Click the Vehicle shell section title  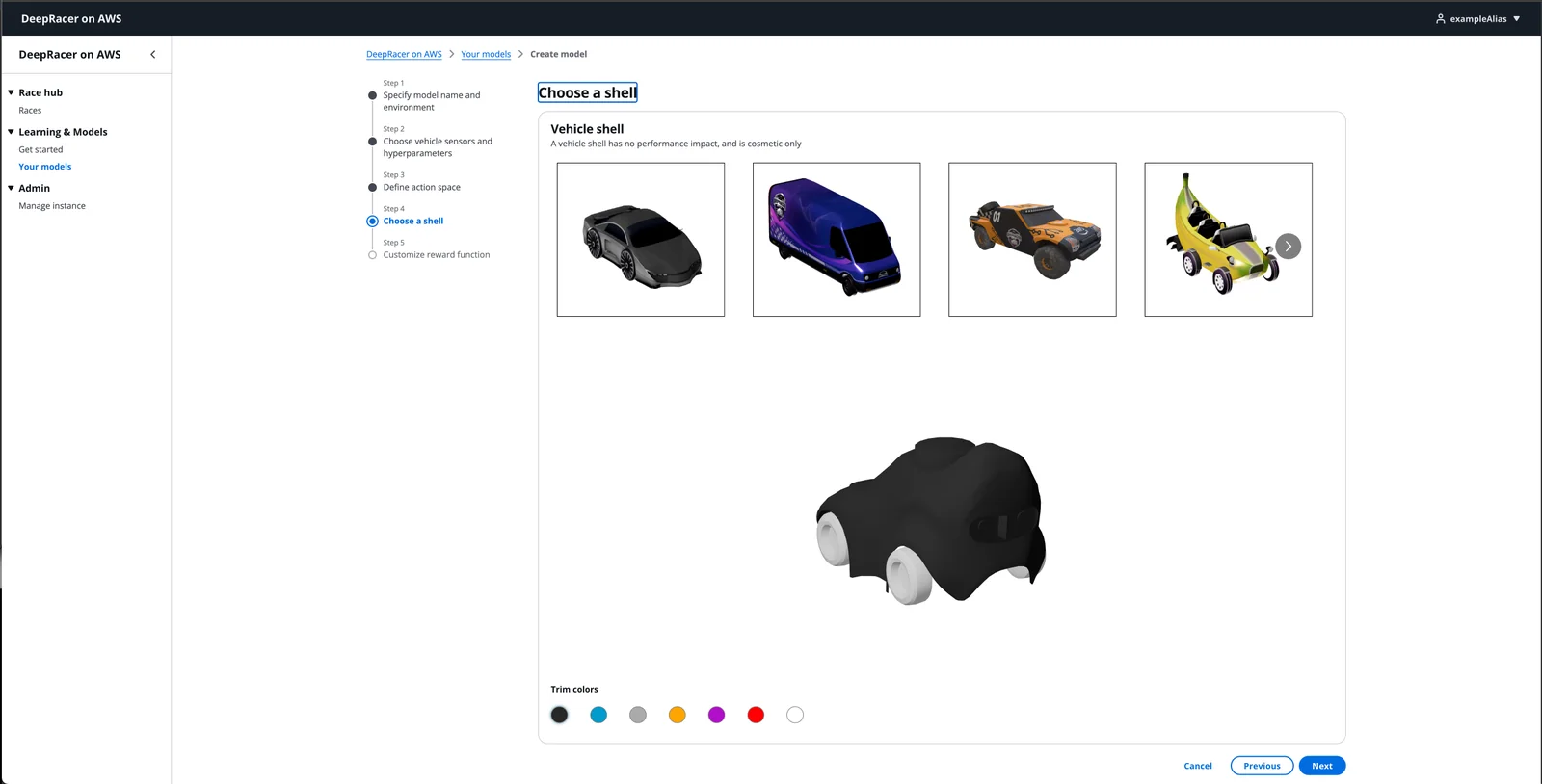(x=587, y=129)
